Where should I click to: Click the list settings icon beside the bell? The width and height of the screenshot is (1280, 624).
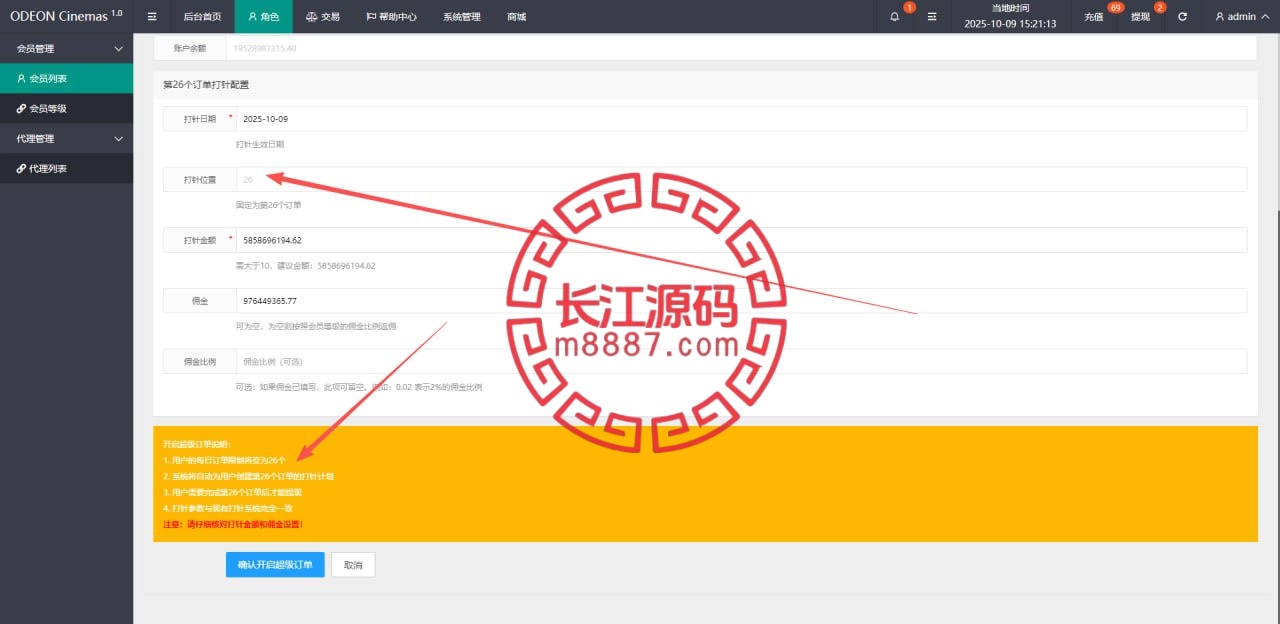click(x=932, y=17)
